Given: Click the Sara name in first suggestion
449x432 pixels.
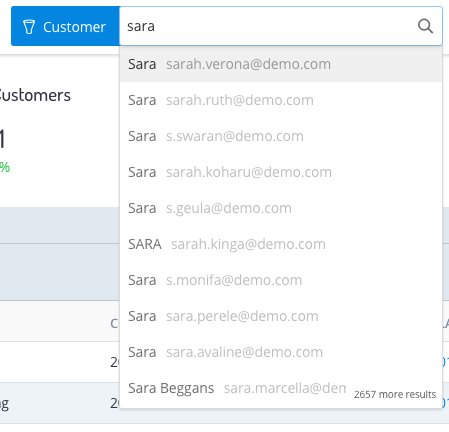Looking at the screenshot, I should point(142,64).
